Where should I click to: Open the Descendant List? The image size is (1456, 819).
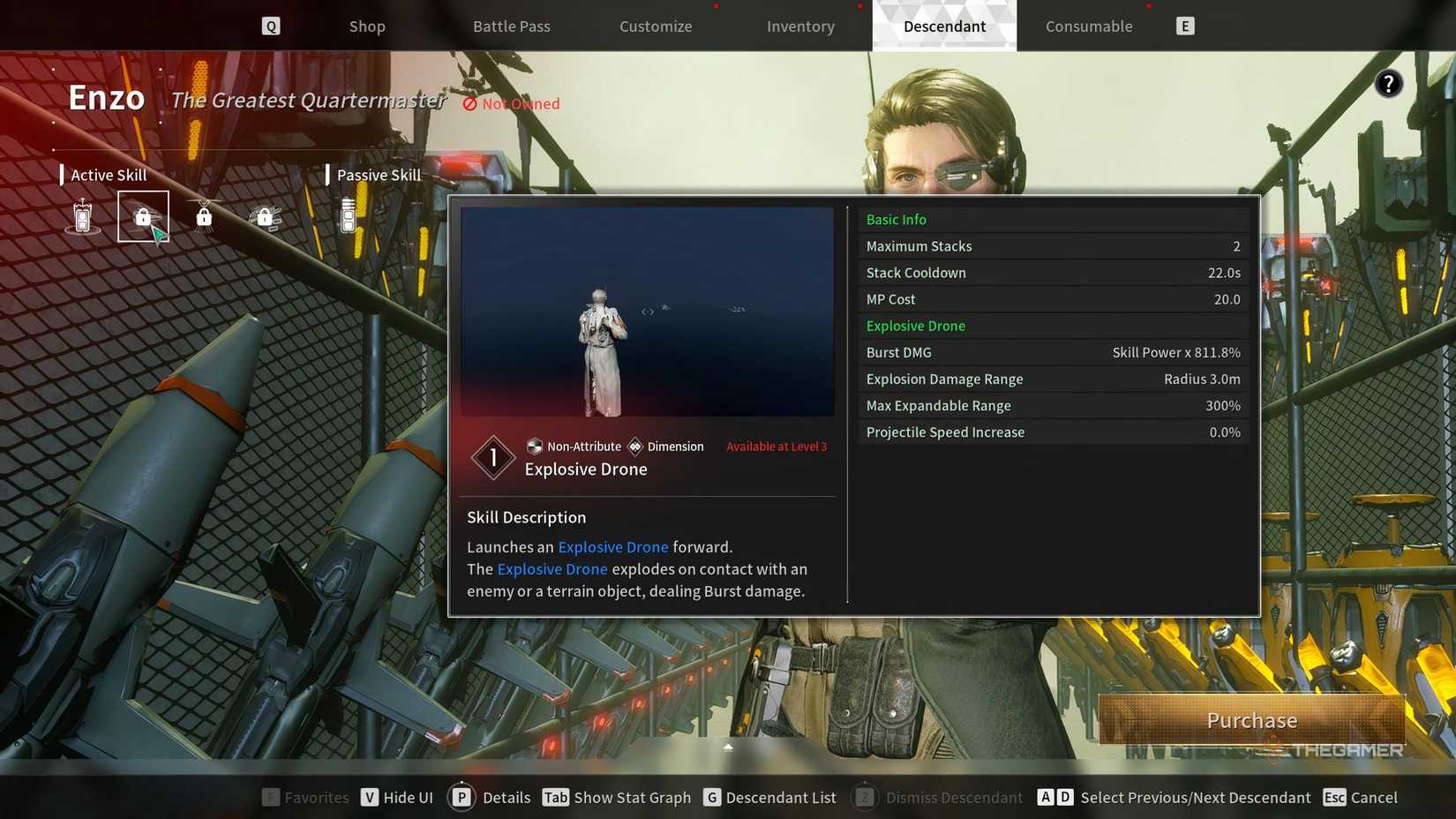[769, 797]
